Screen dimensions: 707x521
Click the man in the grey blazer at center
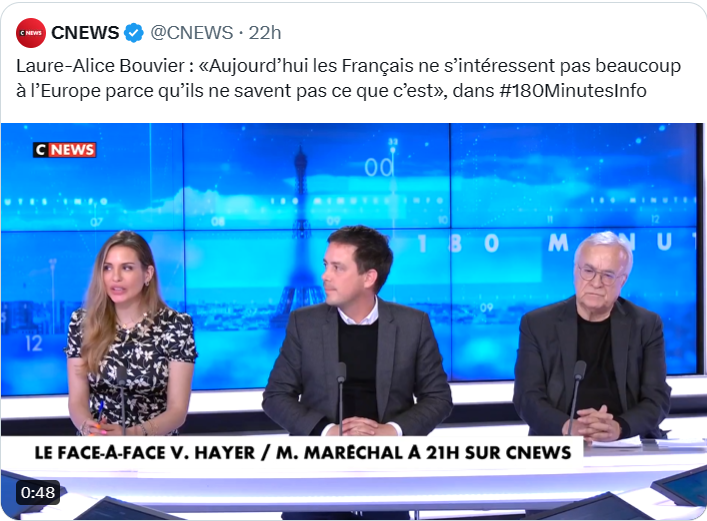[x=356, y=334]
